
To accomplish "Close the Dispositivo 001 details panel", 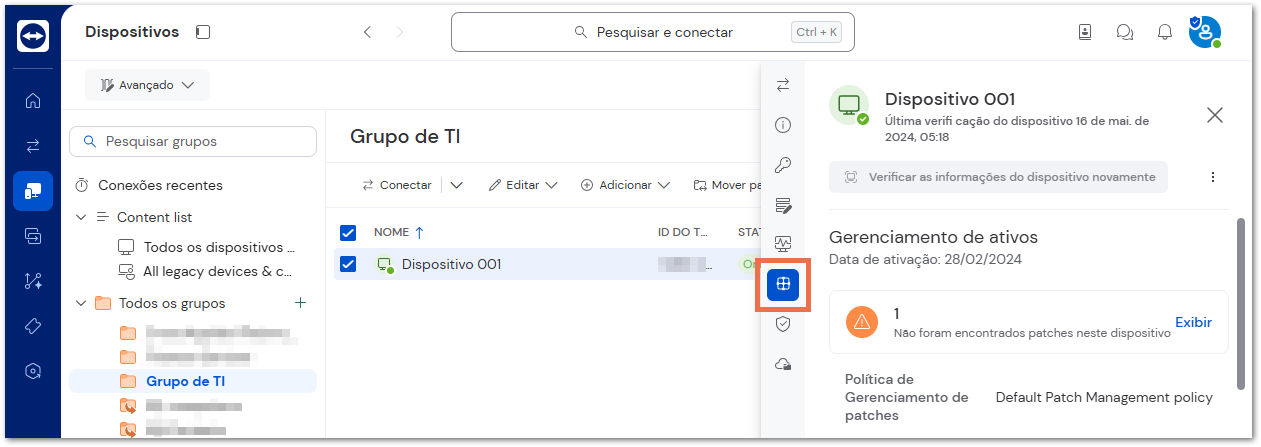I will pos(1215,114).
